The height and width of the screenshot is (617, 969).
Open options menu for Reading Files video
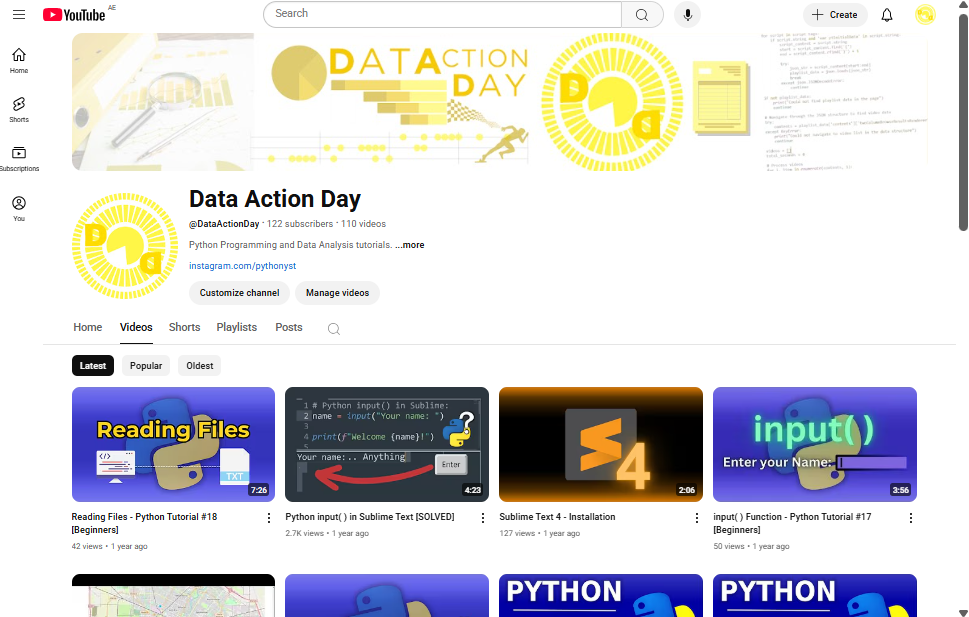tap(268, 518)
